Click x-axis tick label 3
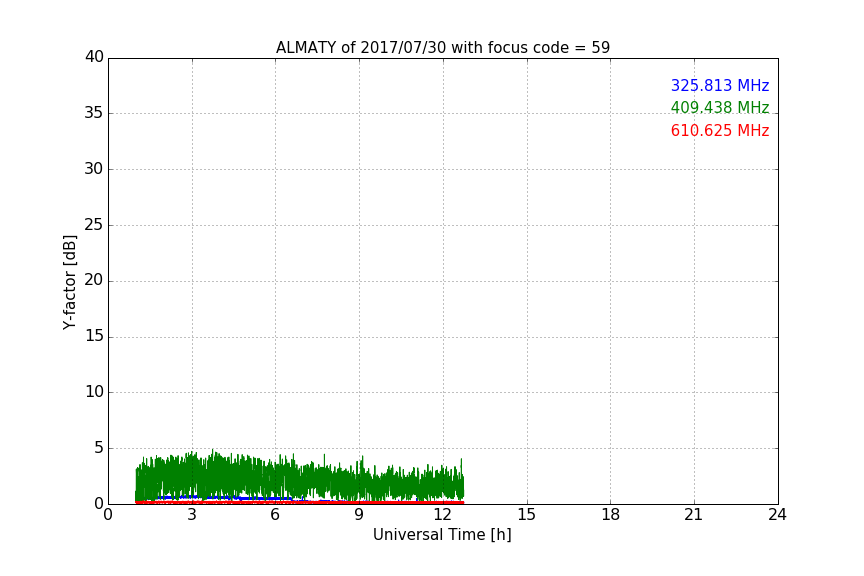864x576 pixels. tap(192, 515)
